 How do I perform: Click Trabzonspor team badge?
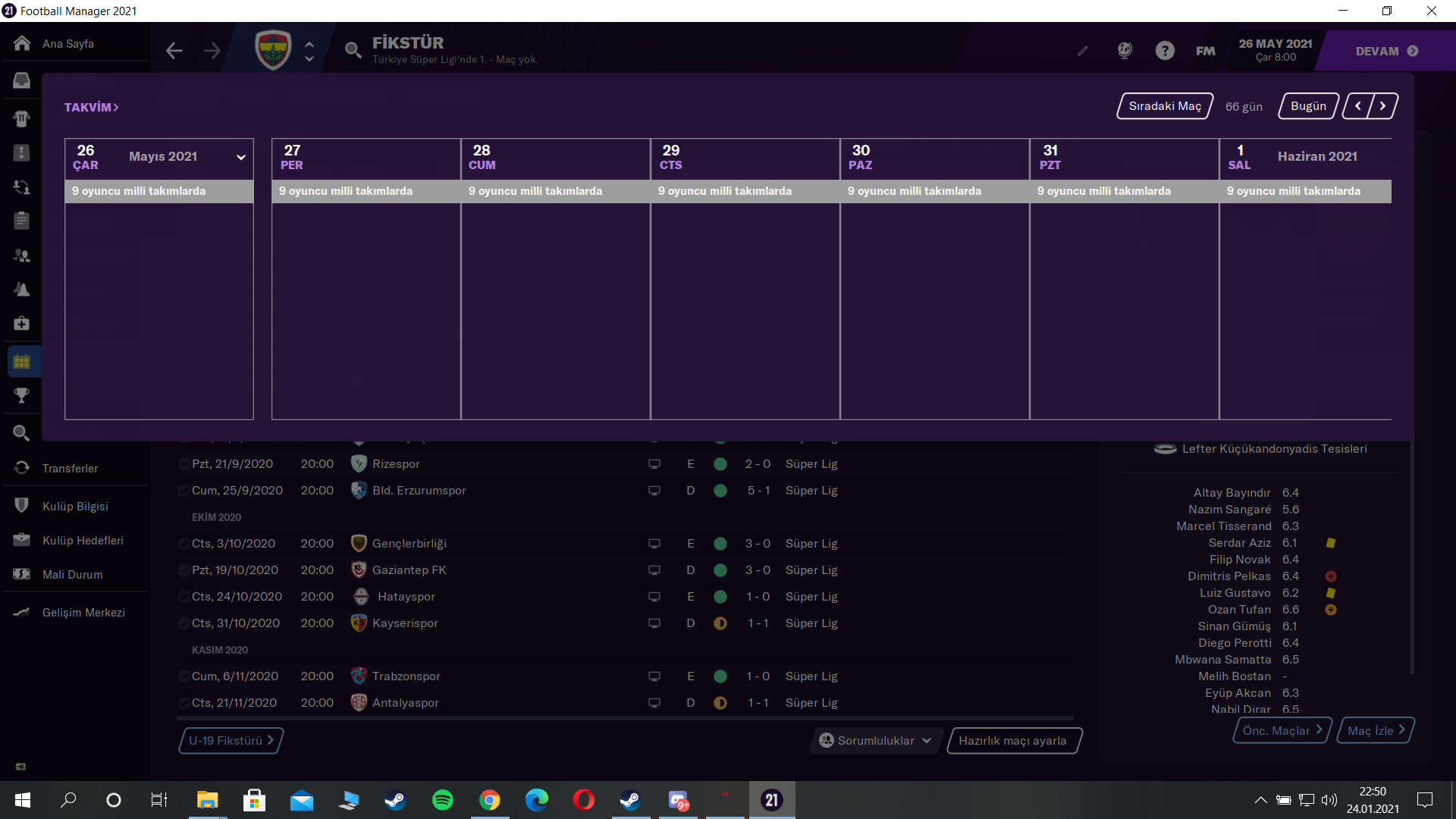pos(359,676)
